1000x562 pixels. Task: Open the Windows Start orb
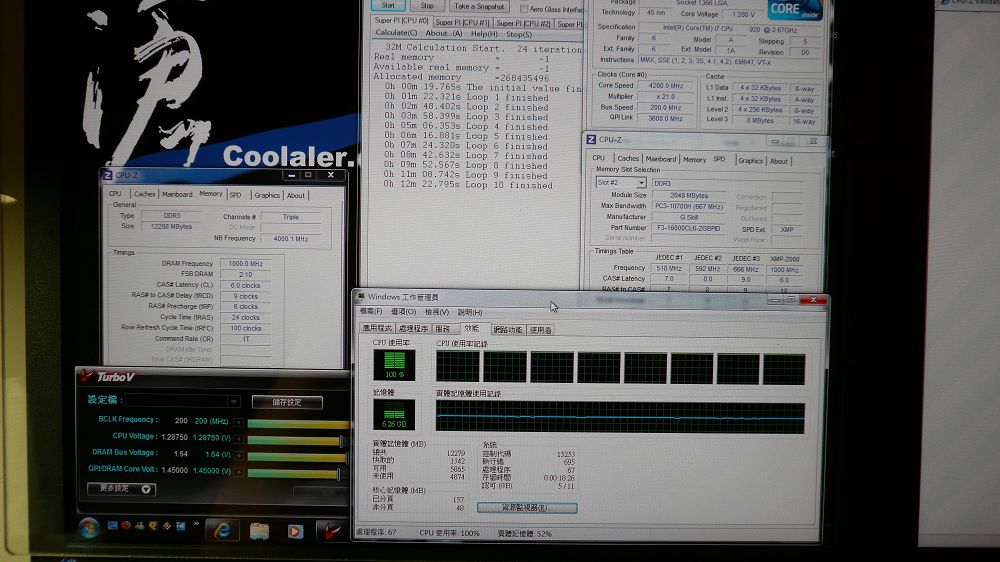(x=89, y=528)
